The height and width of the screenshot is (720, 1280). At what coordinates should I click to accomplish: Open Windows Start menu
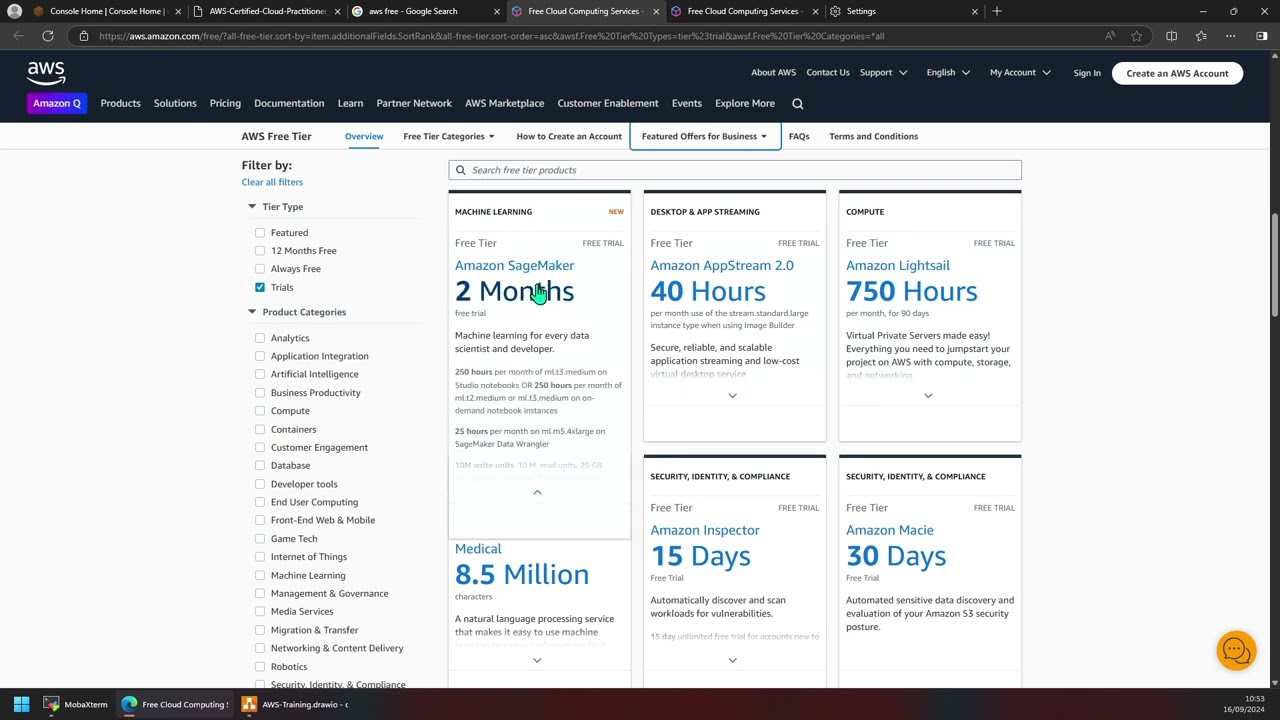pos(21,704)
